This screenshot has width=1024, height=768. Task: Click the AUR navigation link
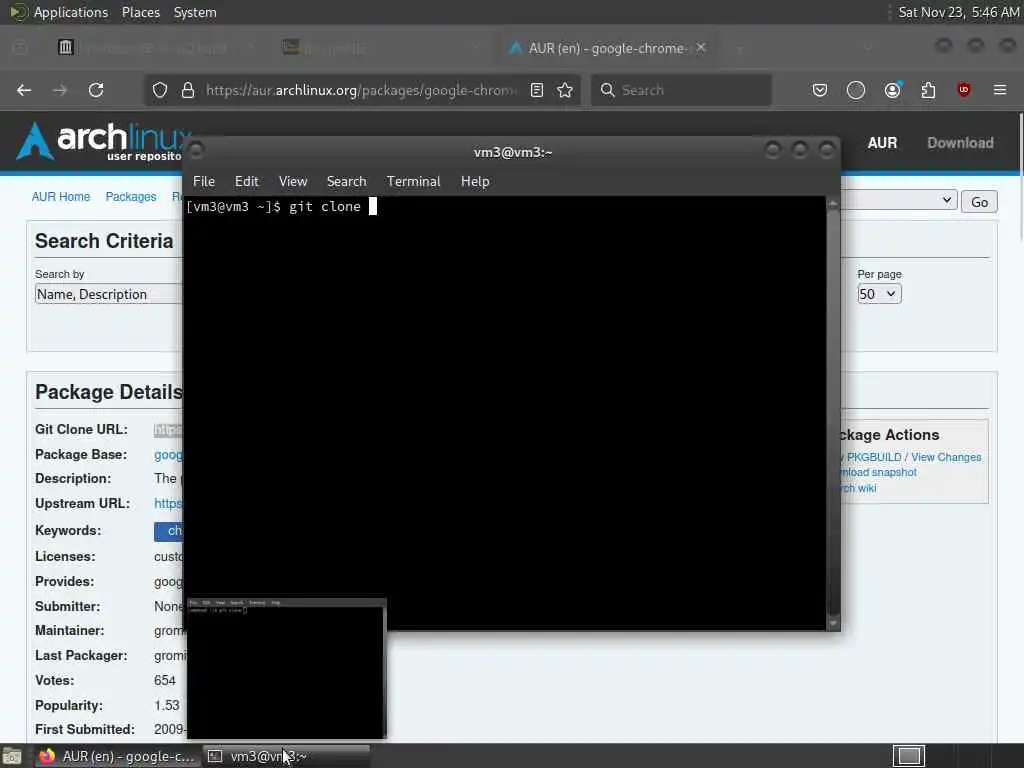click(x=882, y=143)
